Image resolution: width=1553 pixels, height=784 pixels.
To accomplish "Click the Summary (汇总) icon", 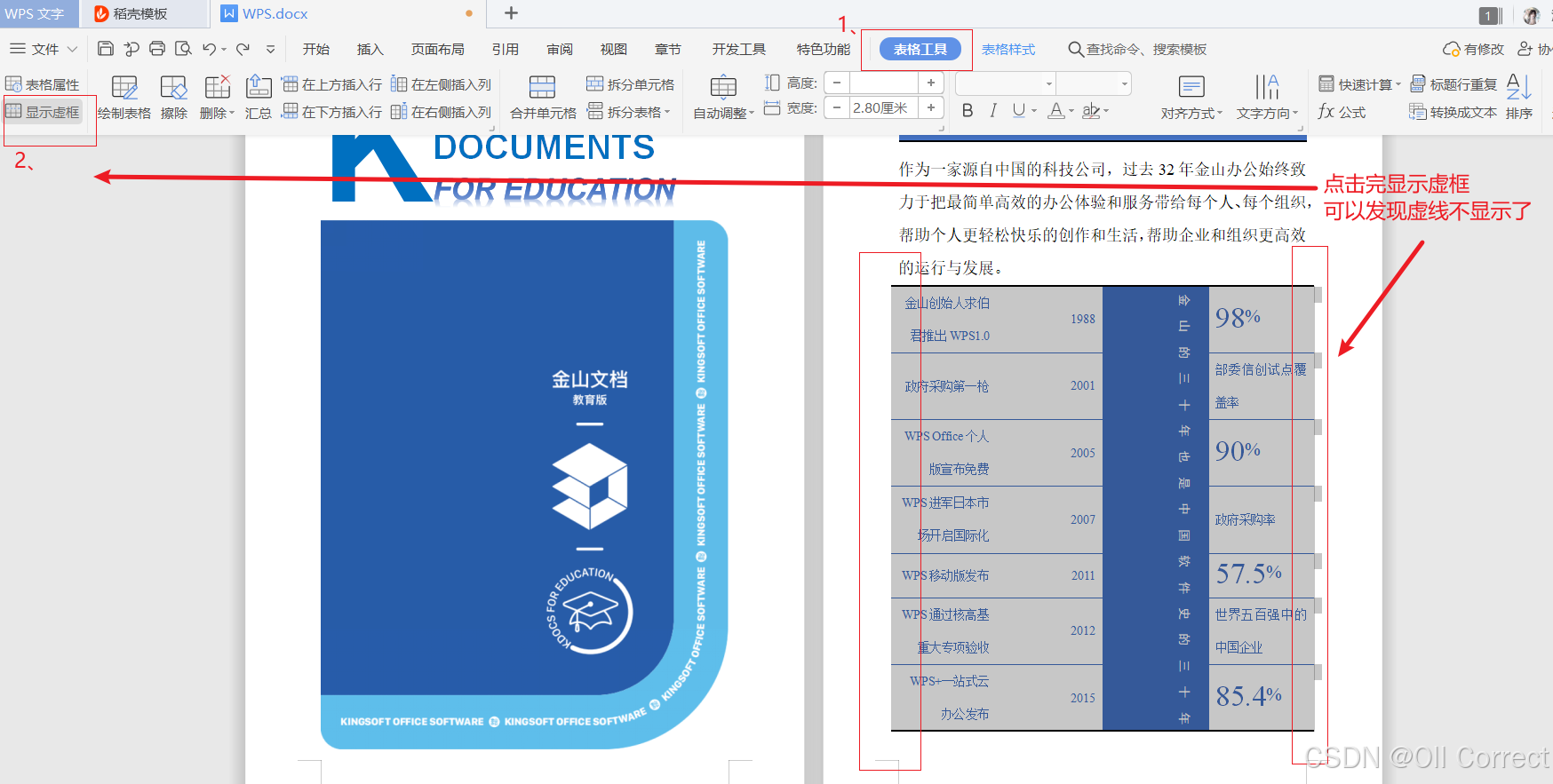I will tap(259, 99).
